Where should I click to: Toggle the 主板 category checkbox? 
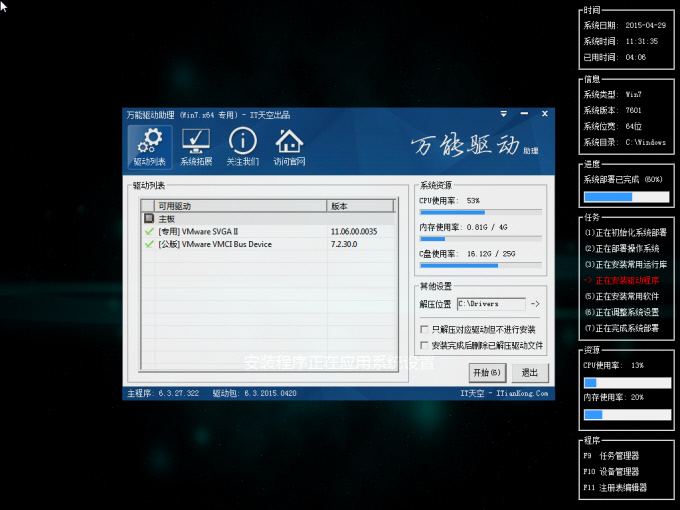(x=149, y=218)
